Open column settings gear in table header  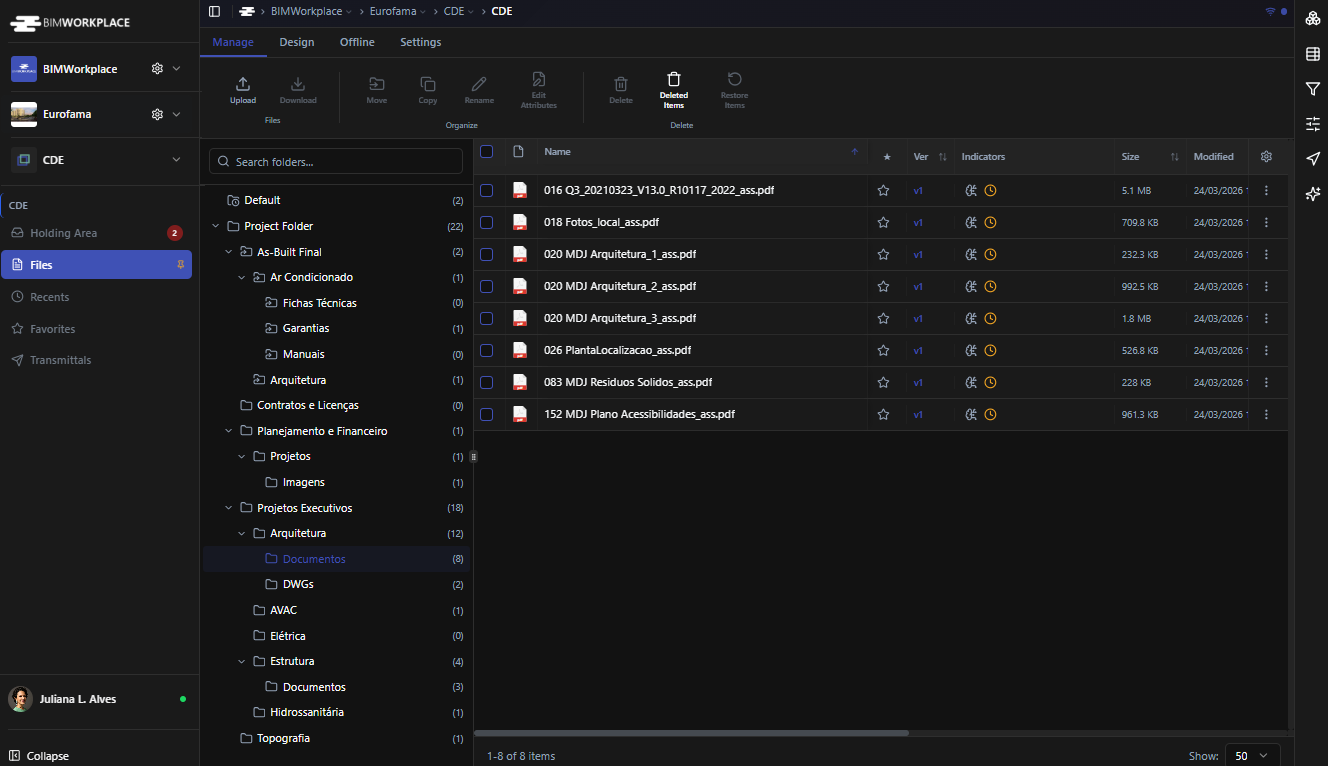[1267, 157]
